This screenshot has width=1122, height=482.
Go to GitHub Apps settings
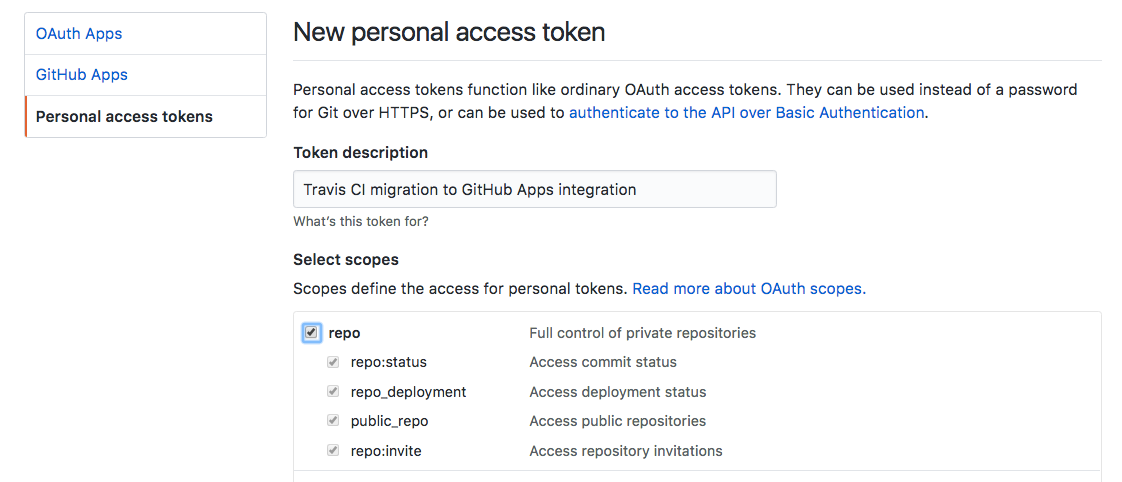point(82,74)
